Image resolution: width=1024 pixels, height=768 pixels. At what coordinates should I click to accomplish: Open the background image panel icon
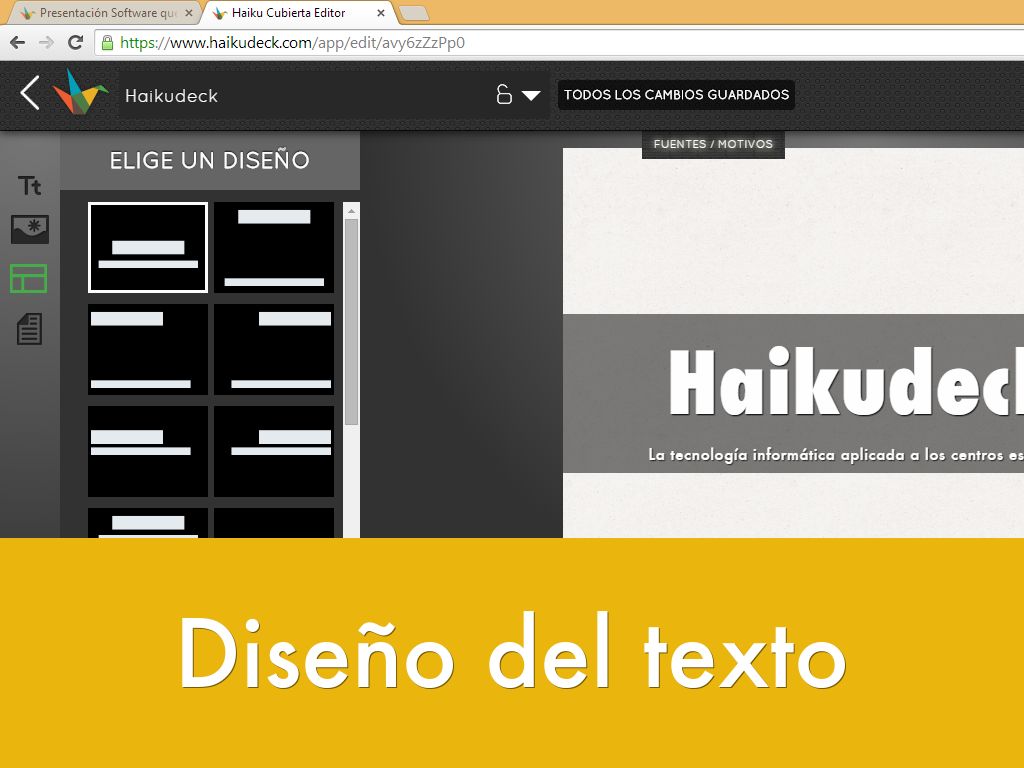coord(29,230)
